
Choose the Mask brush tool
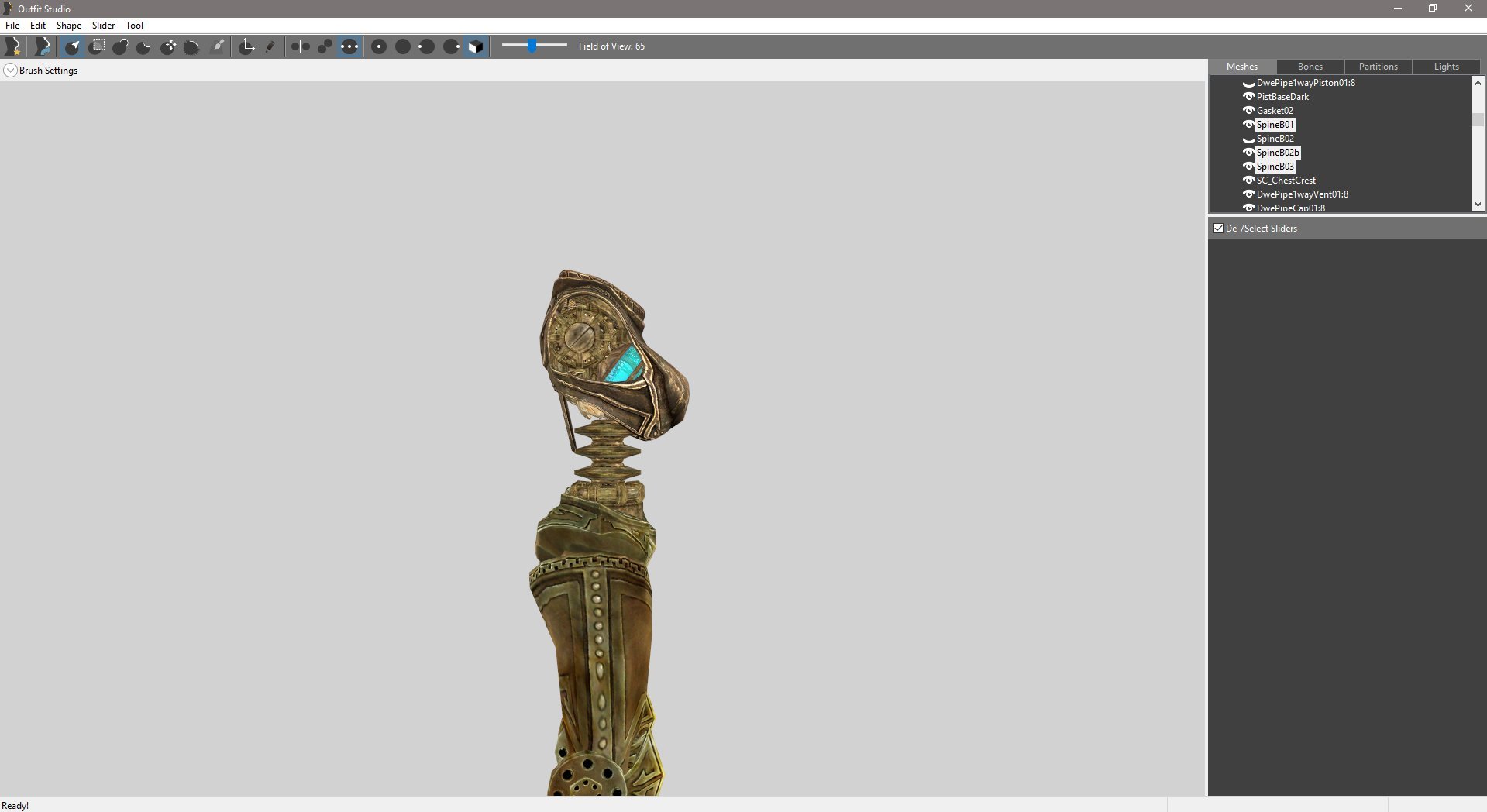click(x=97, y=46)
